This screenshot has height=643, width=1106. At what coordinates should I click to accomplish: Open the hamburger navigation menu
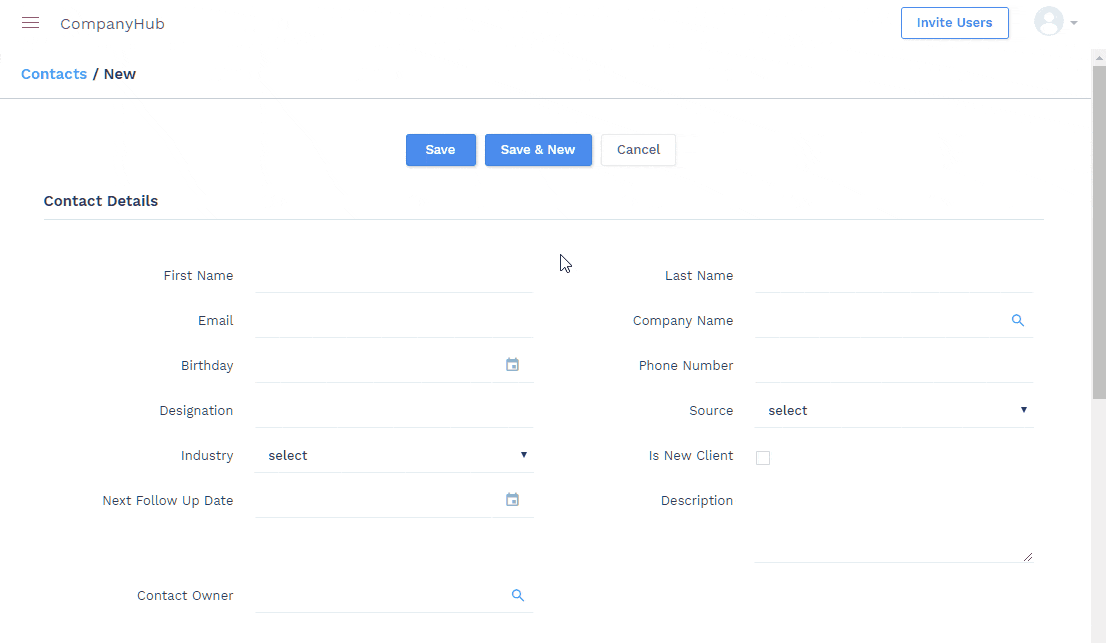coord(30,23)
